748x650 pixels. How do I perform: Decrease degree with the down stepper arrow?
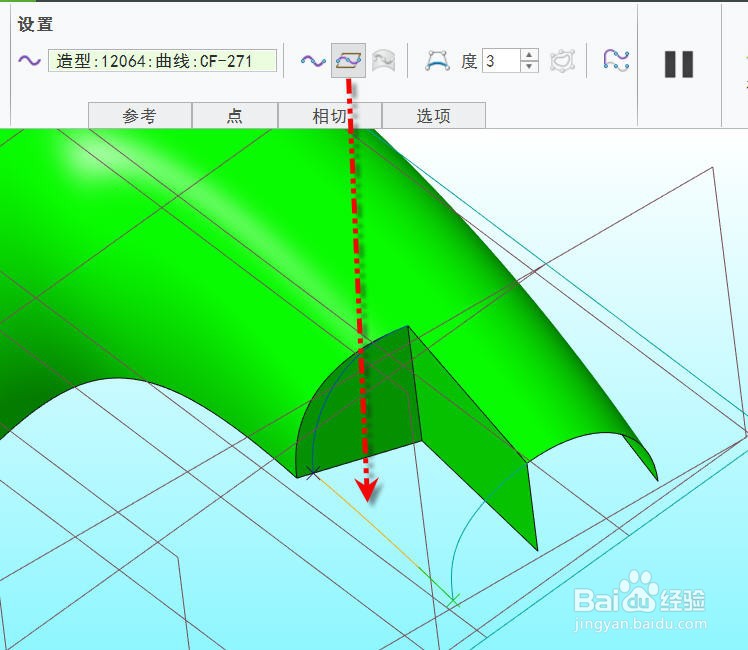pyautogui.click(x=529, y=67)
